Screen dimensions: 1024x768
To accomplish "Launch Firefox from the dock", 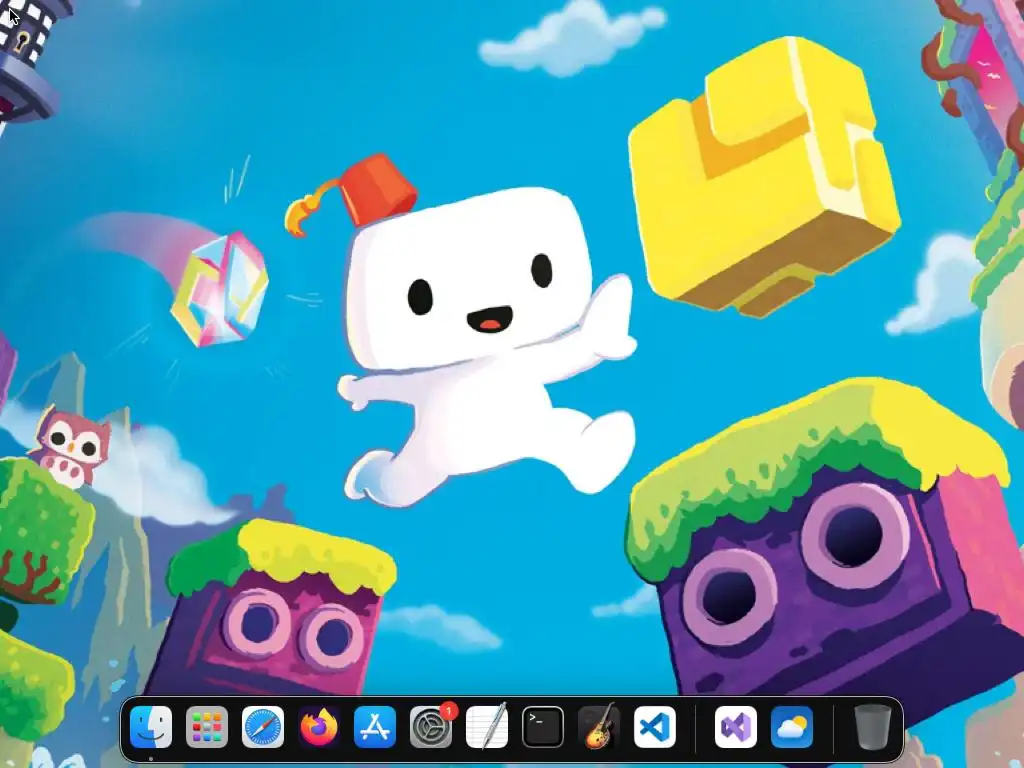I will 319,727.
